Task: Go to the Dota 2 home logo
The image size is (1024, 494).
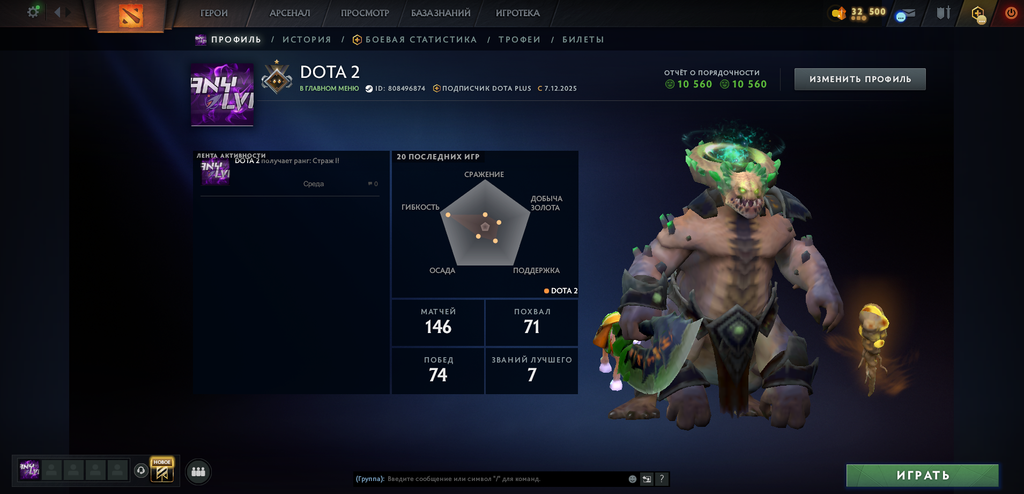Action: coord(131,15)
